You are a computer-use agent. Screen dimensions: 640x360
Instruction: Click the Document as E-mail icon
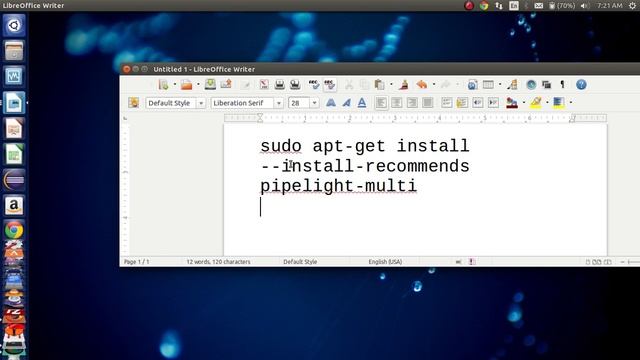[x=226, y=84]
